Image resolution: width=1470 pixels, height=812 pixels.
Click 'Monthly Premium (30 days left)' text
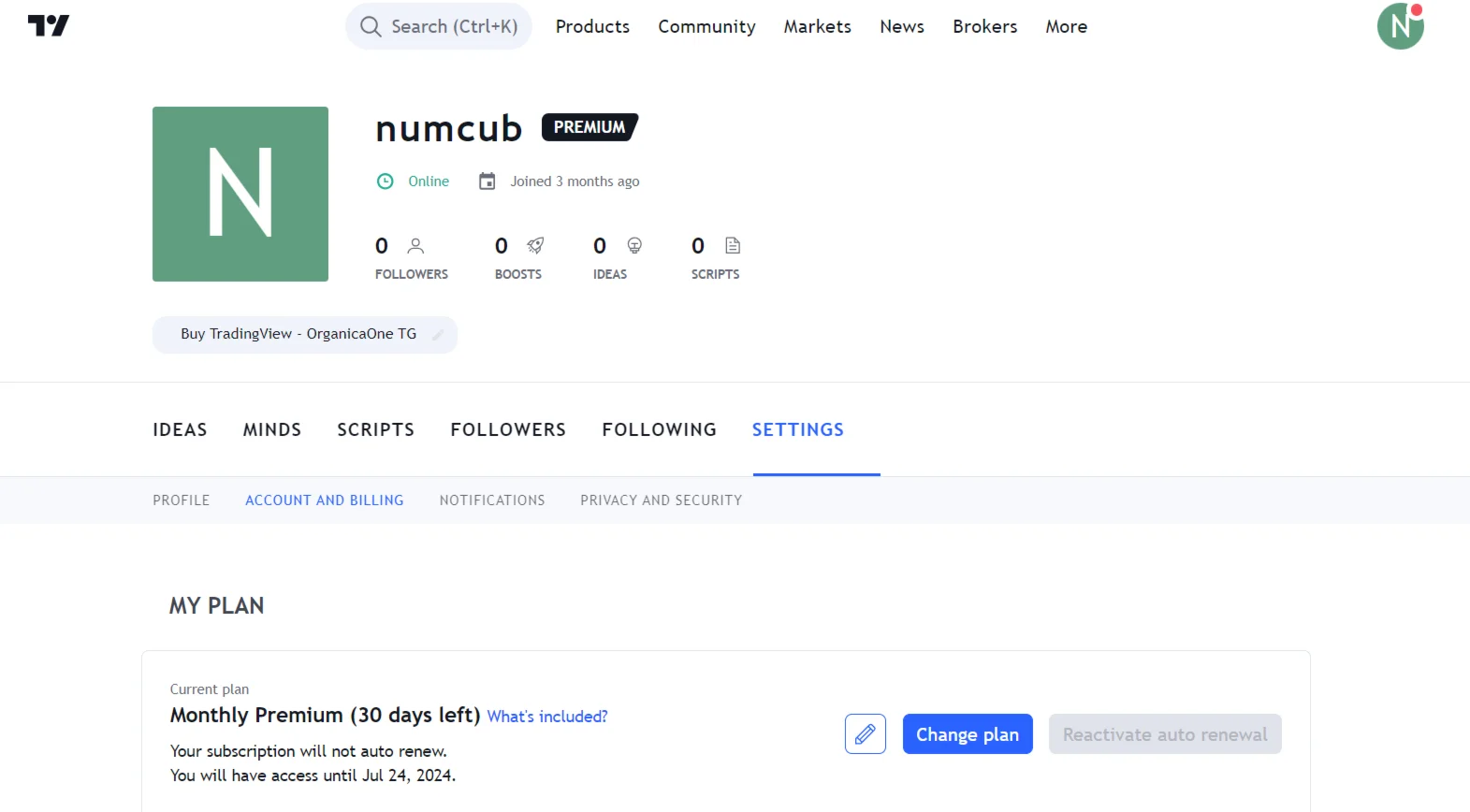point(325,716)
